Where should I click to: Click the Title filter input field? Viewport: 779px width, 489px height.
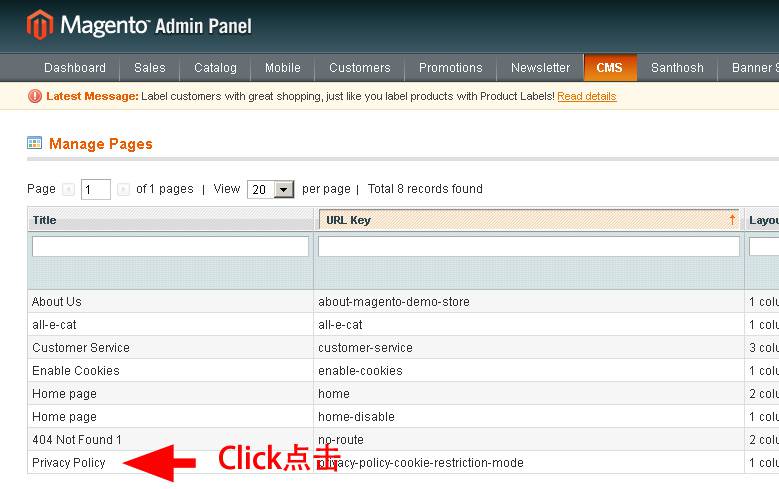pyautogui.click(x=170, y=246)
